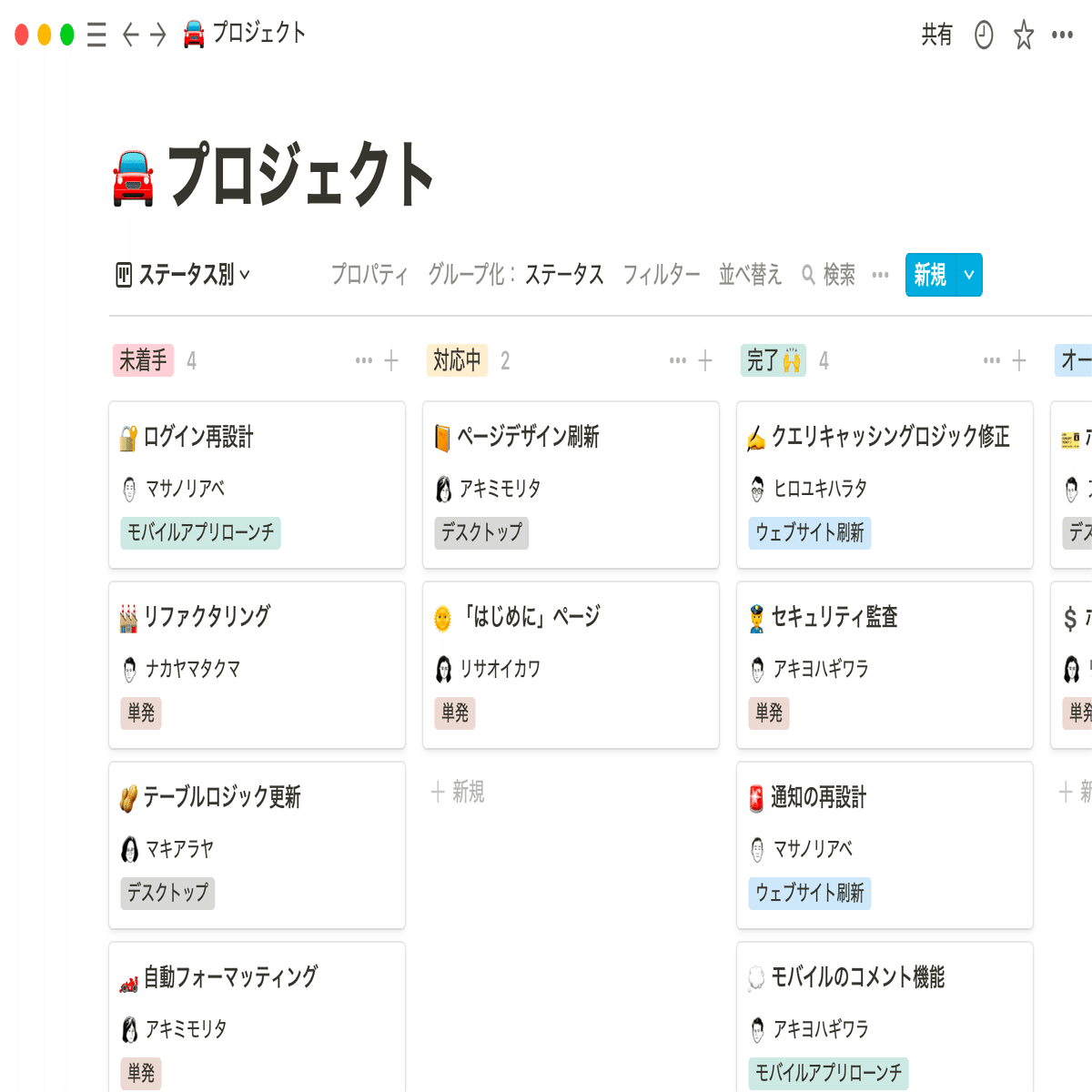Open the 並べ替え sort menu
Viewport: 1092px width, 1092px height.
pos(751,274)
